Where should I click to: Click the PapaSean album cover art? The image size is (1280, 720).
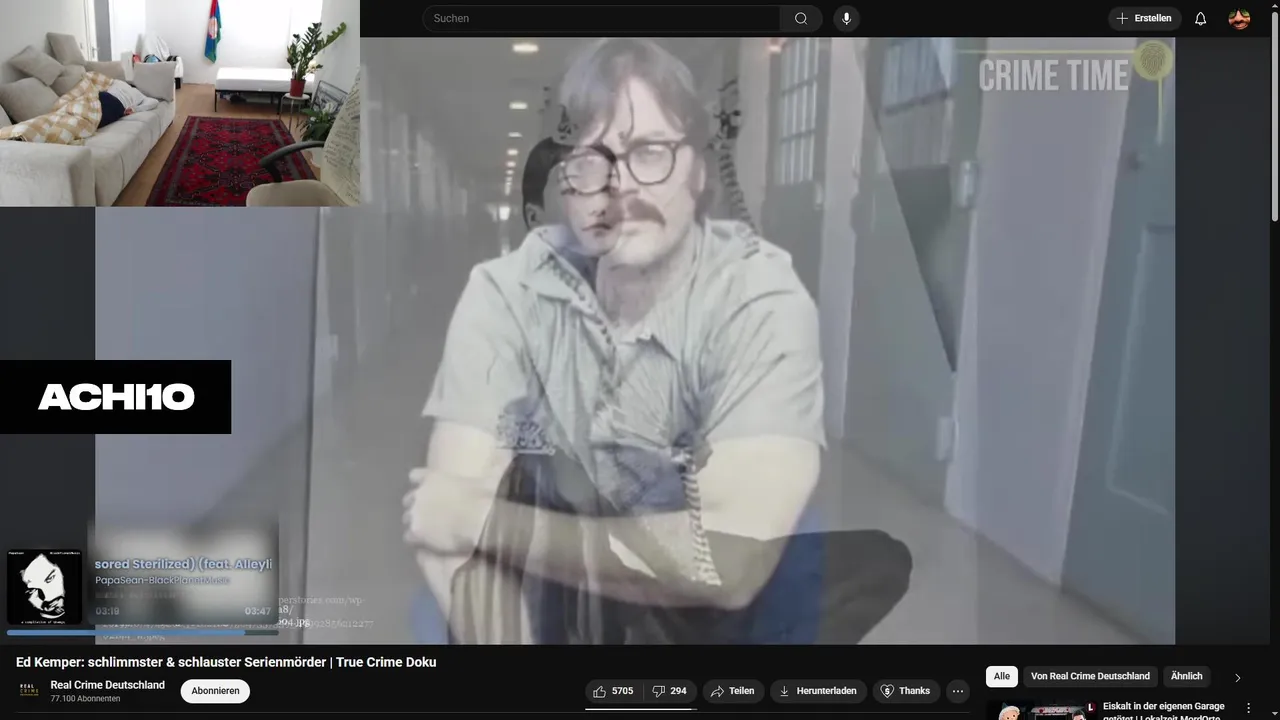[45, 587]
